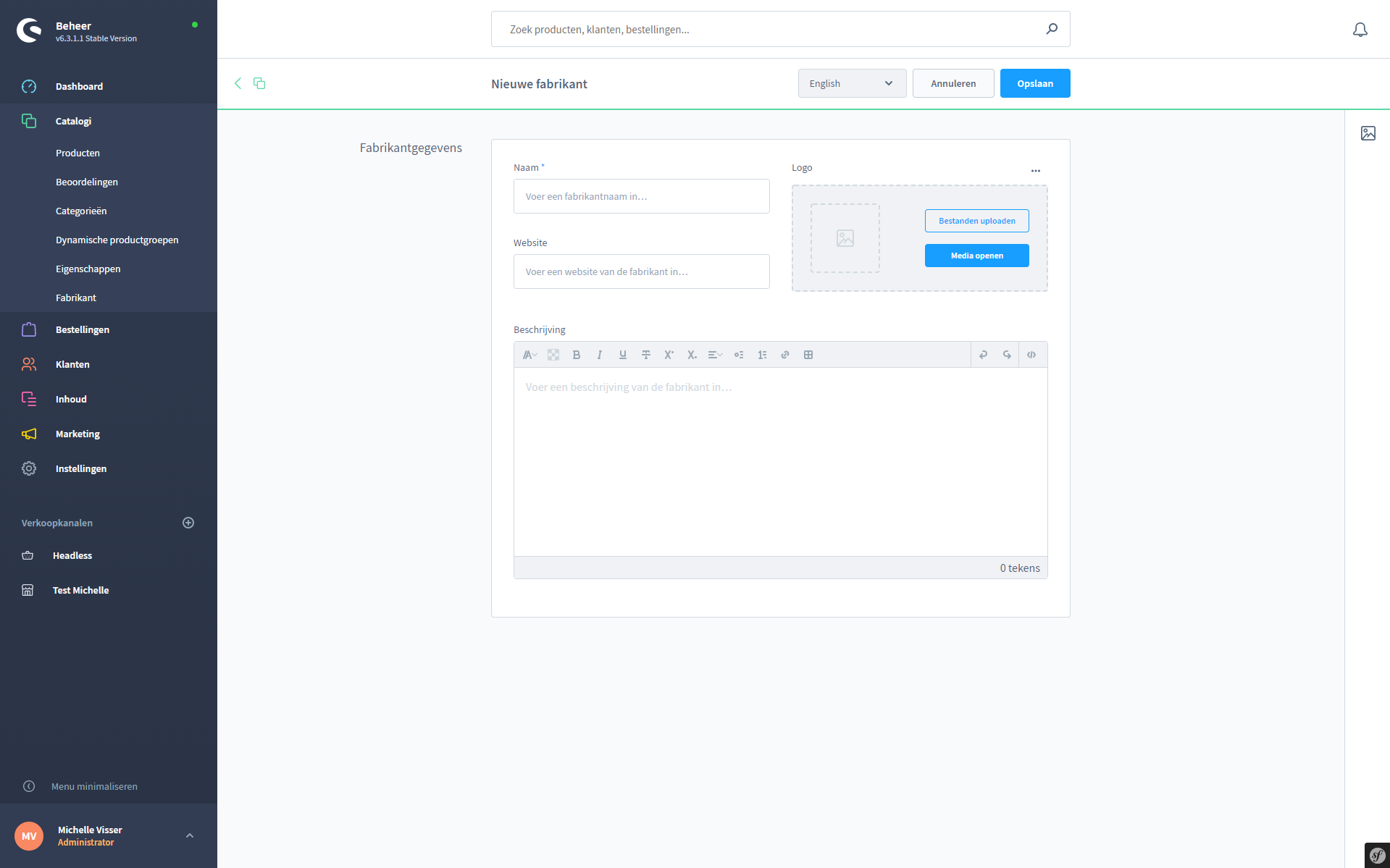Click the Bestanden uploaden button
The height and width of the screenshot is (868, 1390).
pyautogui.click(x=976, y=221)
